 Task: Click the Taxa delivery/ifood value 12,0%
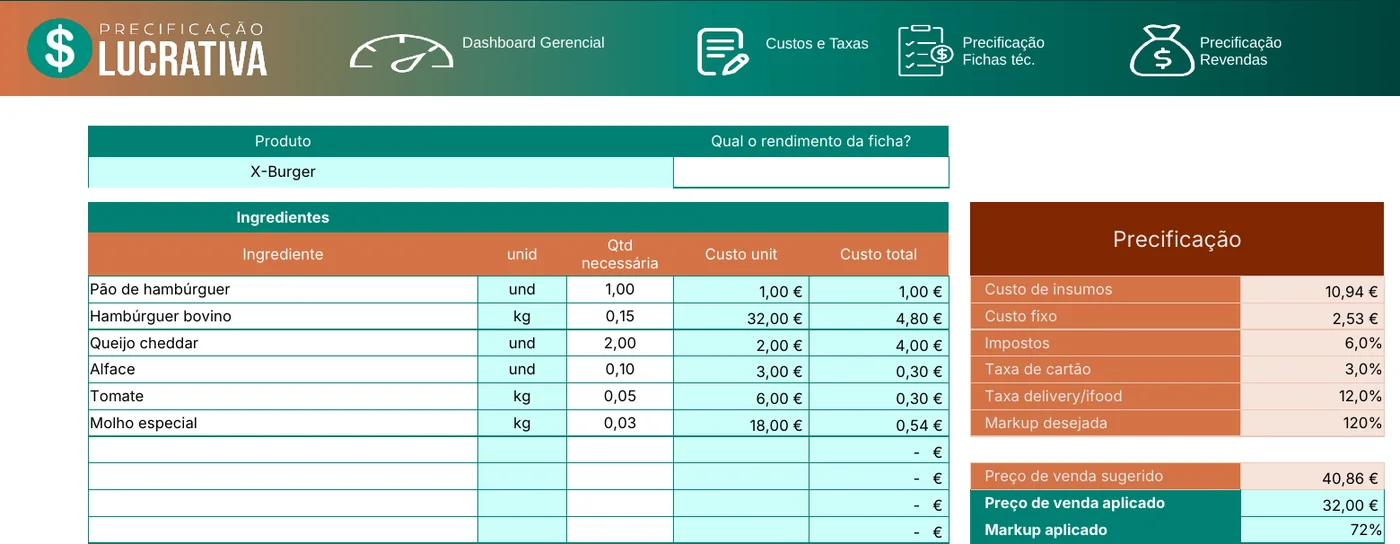1312,397
